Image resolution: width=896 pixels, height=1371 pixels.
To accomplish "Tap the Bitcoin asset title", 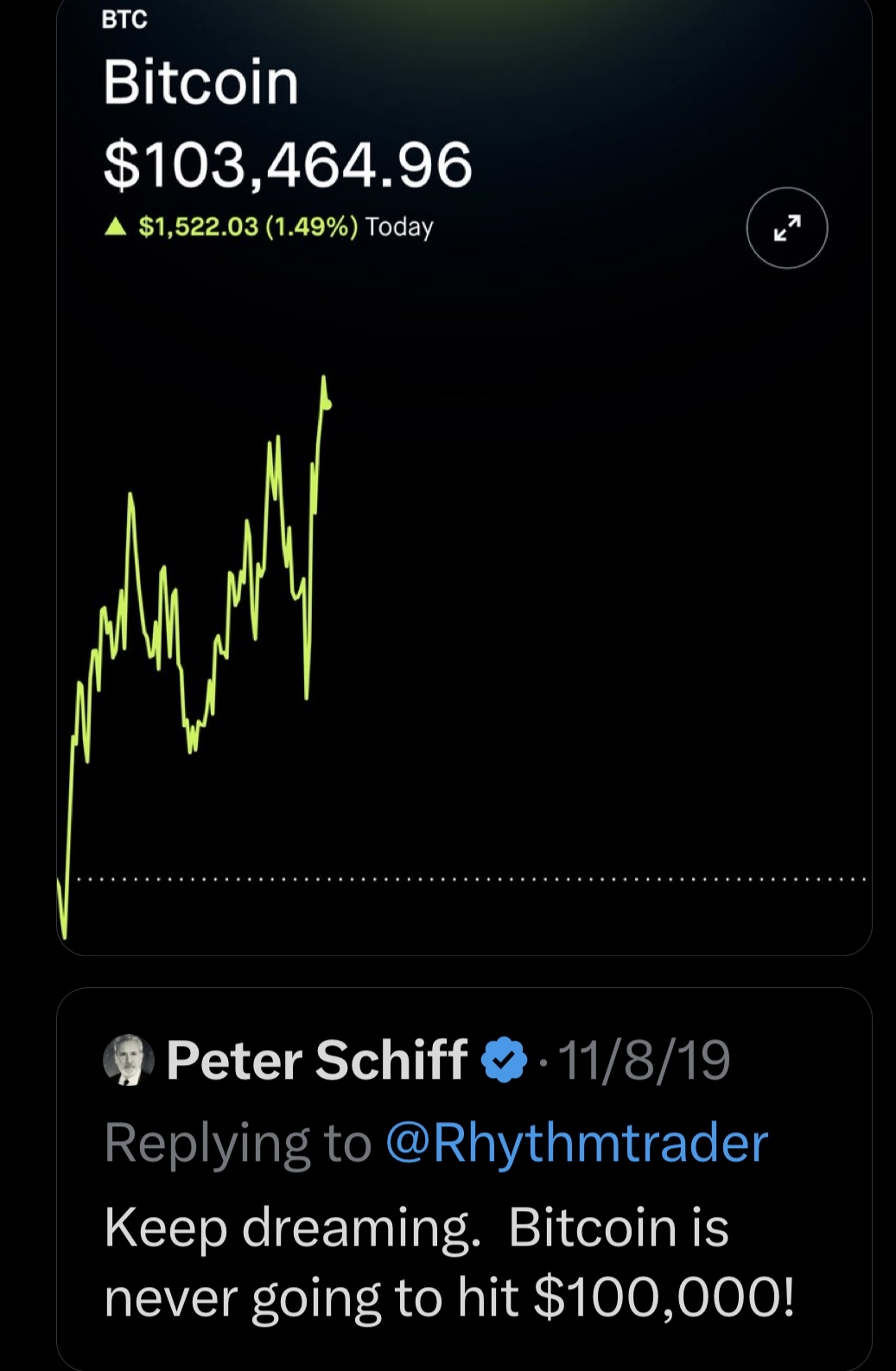I will pos(200,82).
